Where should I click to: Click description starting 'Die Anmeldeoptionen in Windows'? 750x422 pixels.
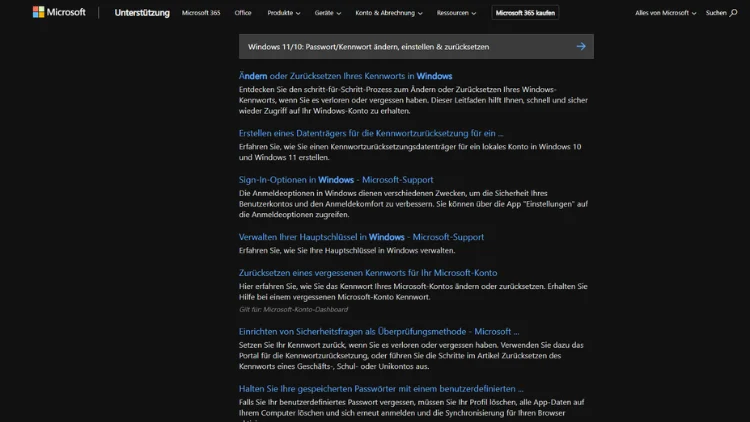(413, 204)
